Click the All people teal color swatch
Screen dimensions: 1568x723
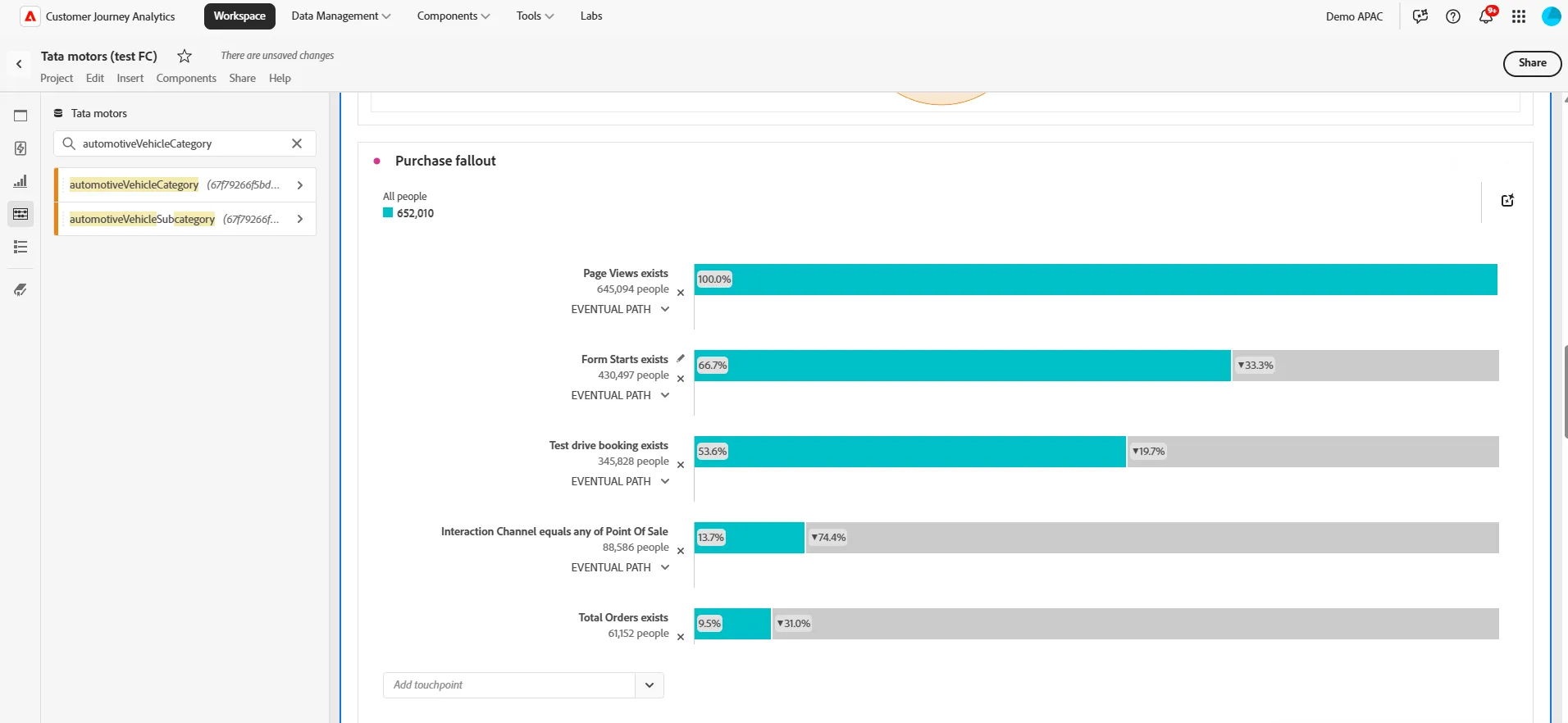[388, 213]
